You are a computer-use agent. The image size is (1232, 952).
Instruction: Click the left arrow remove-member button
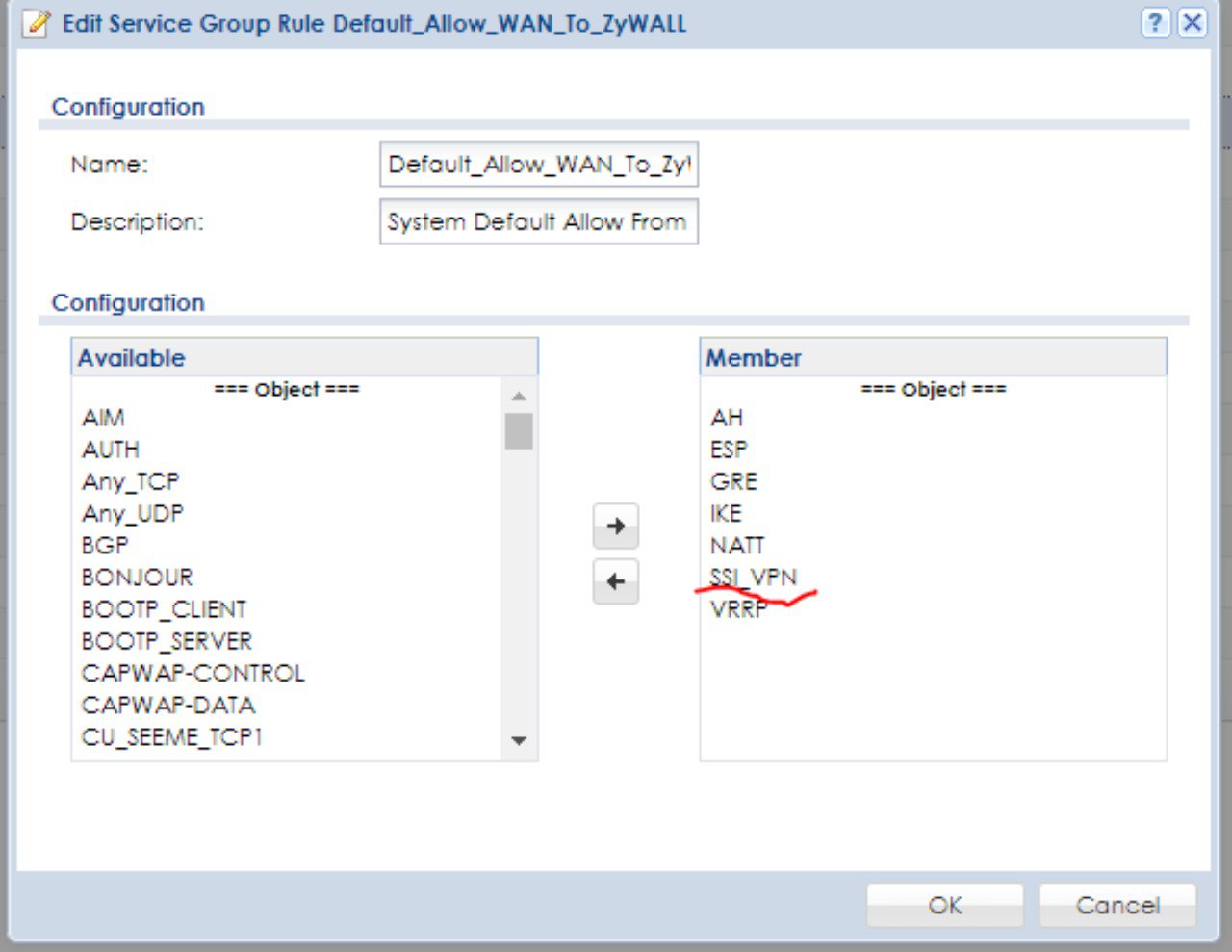pyautogui.click(x=616, y=581)
